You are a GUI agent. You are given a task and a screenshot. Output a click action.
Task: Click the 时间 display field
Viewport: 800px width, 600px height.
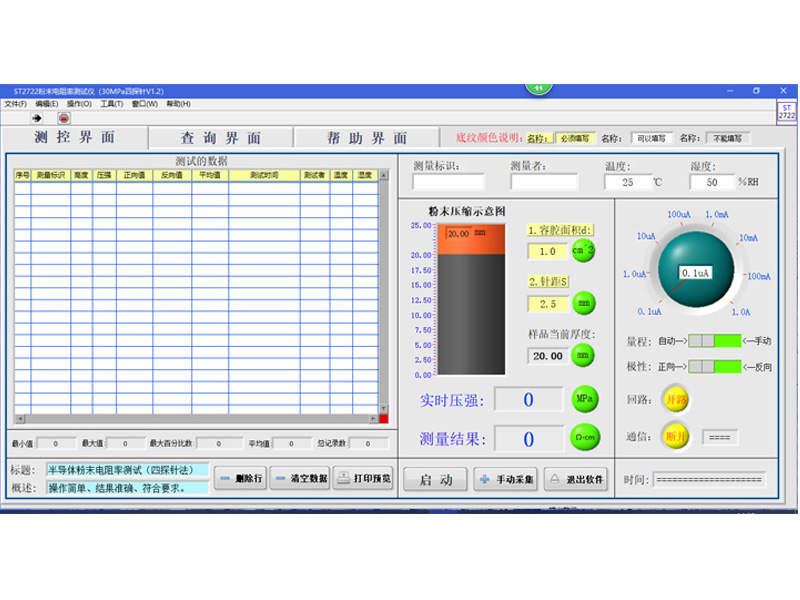(x=709, y=480)
